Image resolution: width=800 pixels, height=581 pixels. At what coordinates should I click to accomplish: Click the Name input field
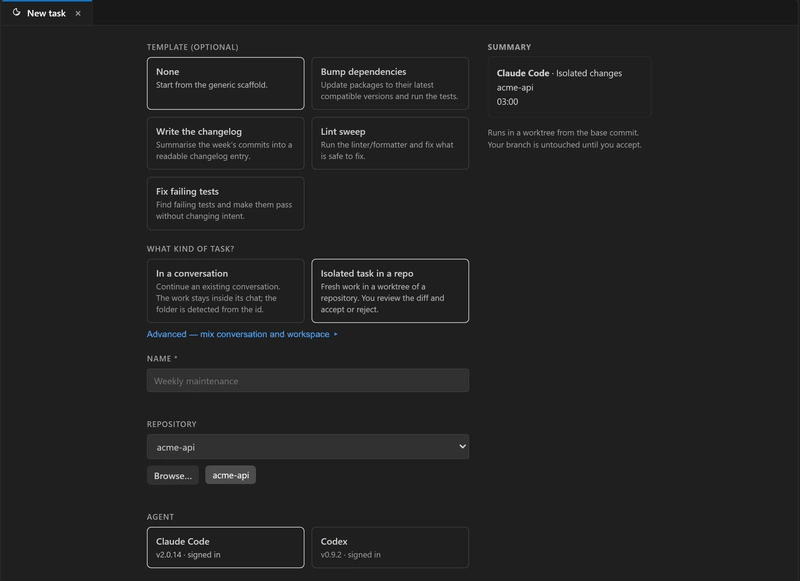pos(308,381)
